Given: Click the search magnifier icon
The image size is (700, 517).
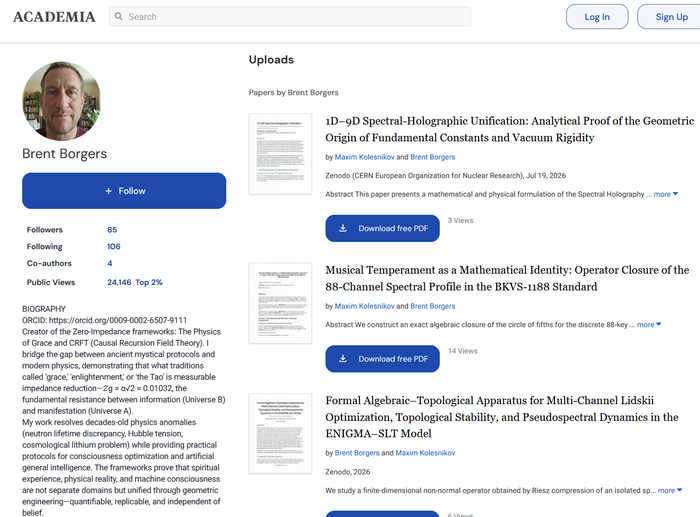Looking at the screenshot, I should pyautogui.click(x=118, y=17).
